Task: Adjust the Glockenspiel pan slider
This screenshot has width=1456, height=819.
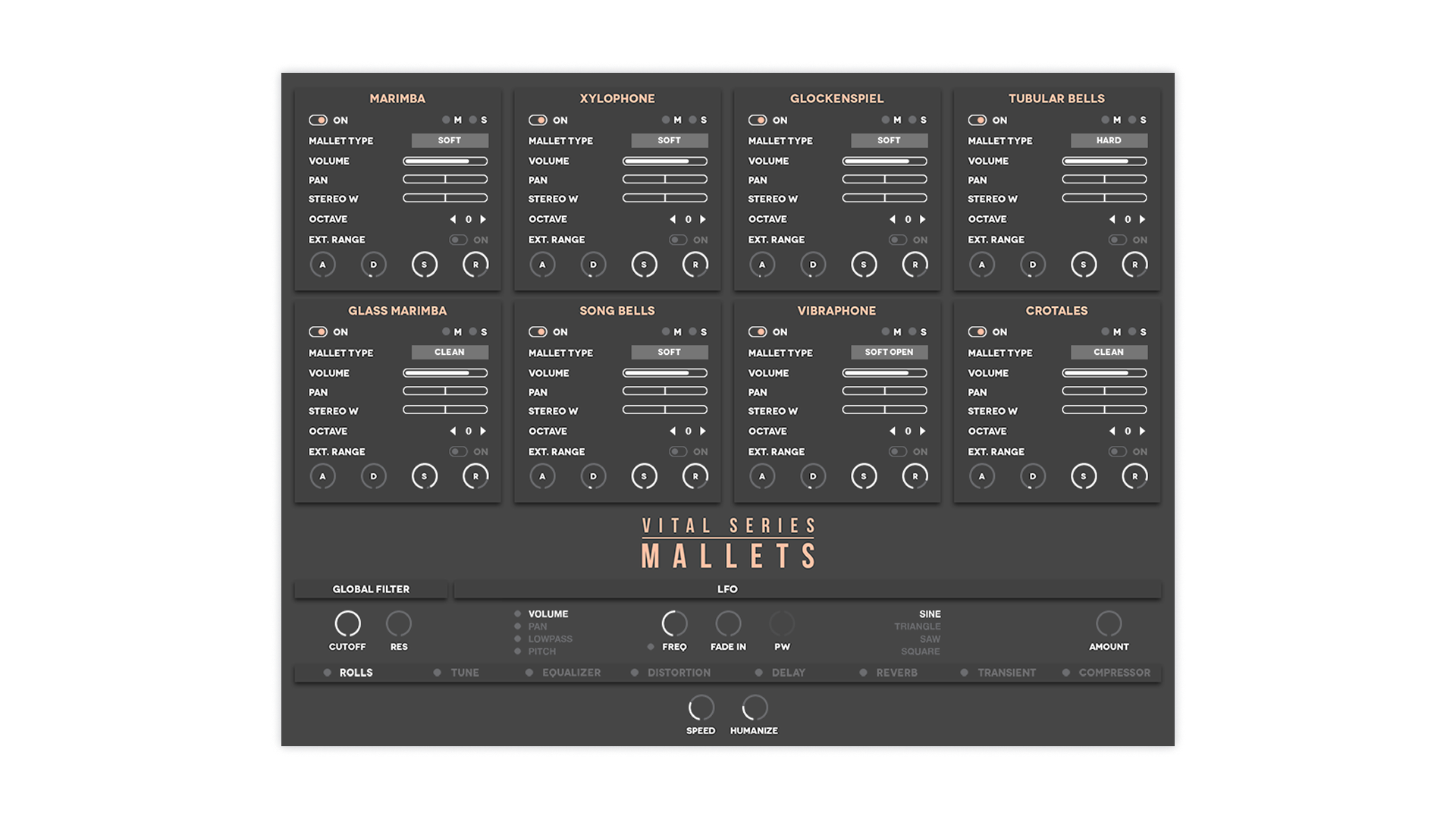Action: tap(885, 180)
